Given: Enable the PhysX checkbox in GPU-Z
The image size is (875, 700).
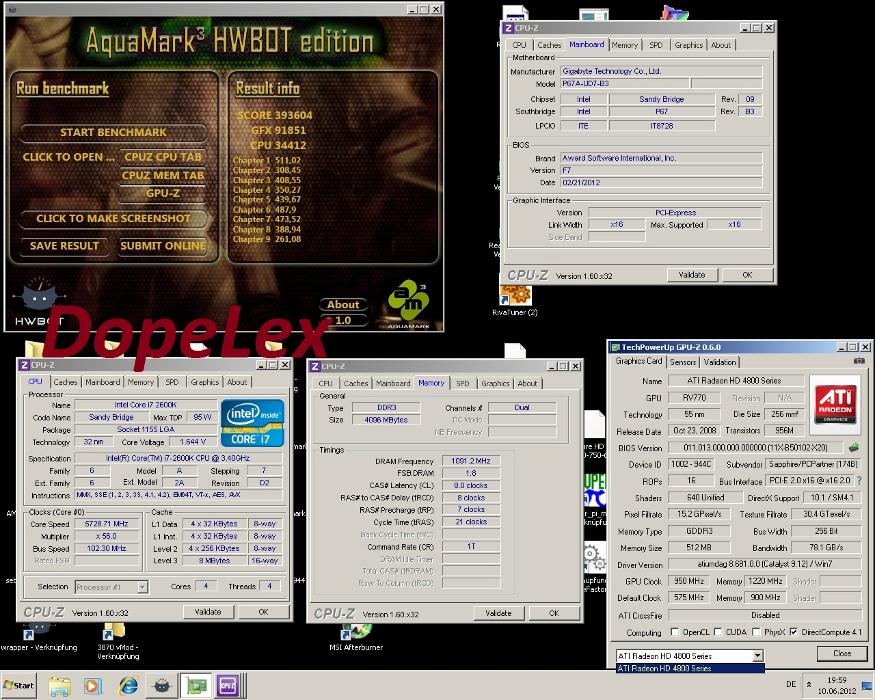Looking at the screenshot, I should click(756, 632).
